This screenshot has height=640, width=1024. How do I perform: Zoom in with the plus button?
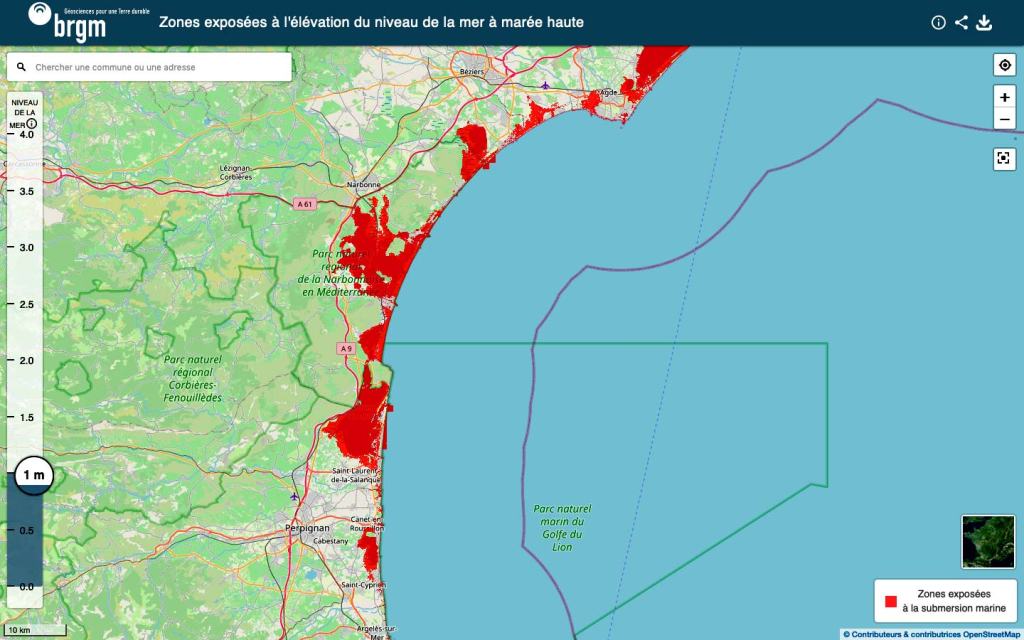click(1004, 98)
